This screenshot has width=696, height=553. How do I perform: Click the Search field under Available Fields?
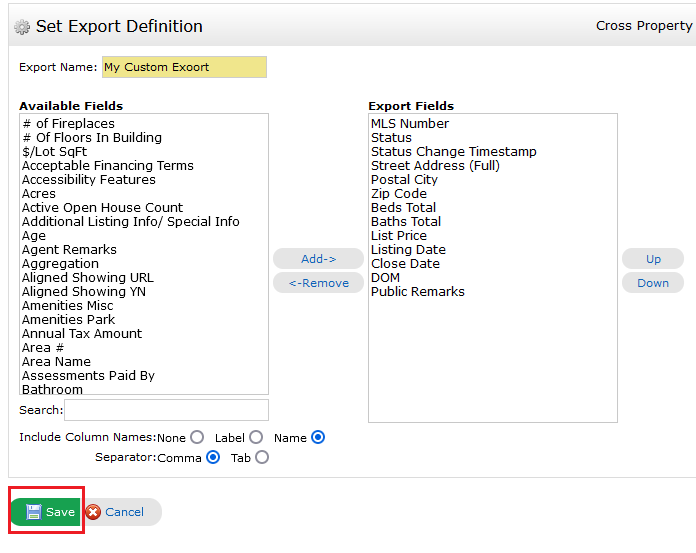click(166, 410)
